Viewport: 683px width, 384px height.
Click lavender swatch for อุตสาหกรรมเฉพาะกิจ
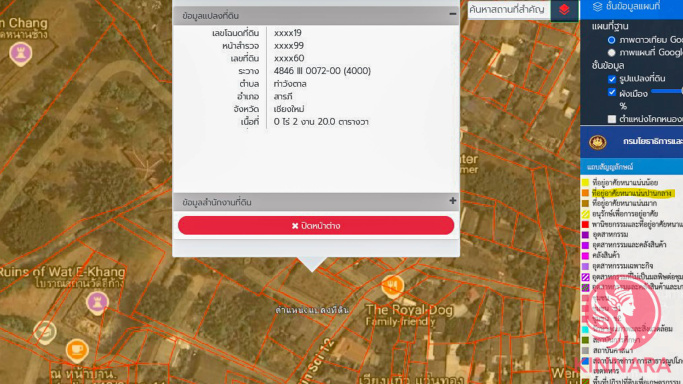tap(585, 266)
